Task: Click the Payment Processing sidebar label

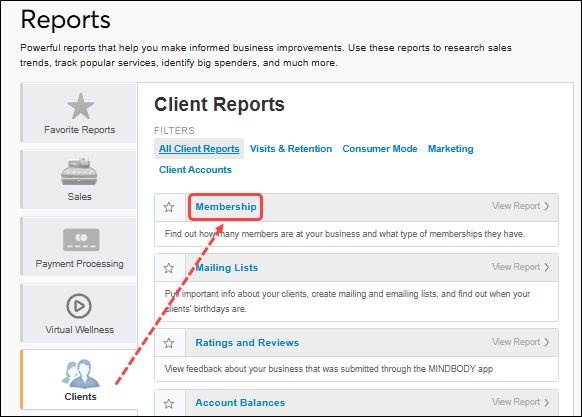Action: click(x=79, y=264)
